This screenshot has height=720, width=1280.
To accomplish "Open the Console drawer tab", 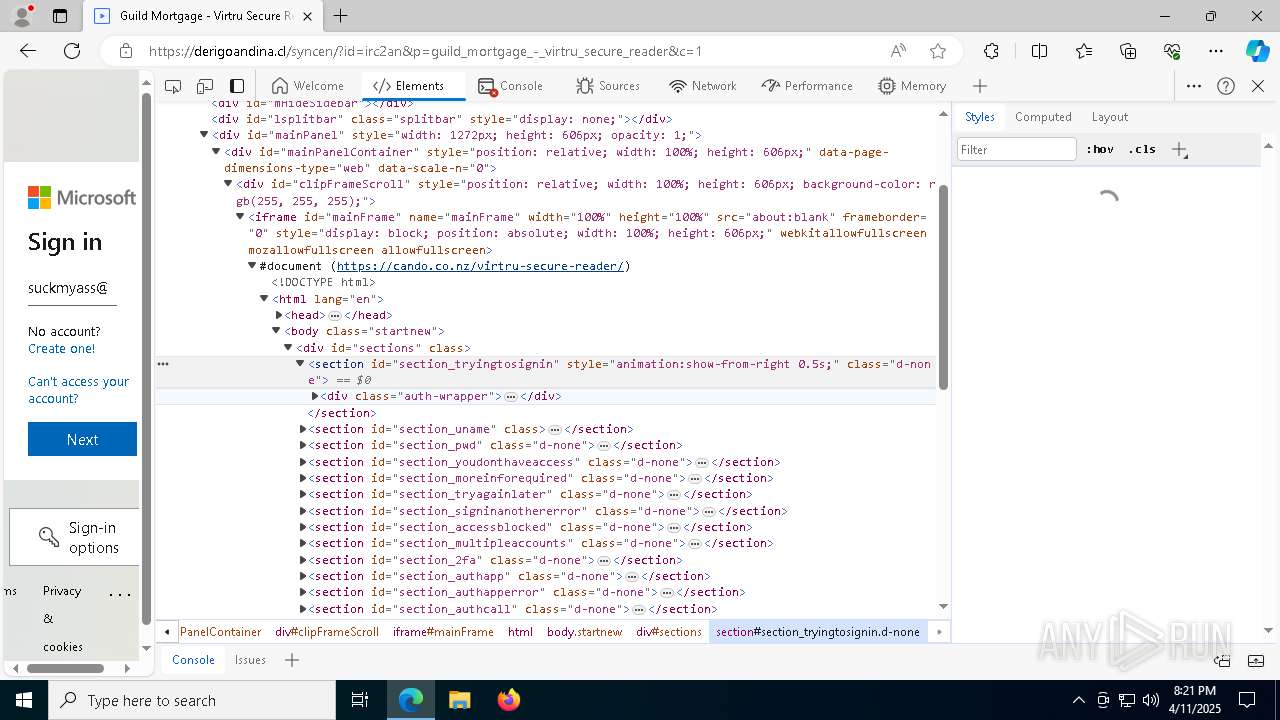I will [x=193, y=660].
